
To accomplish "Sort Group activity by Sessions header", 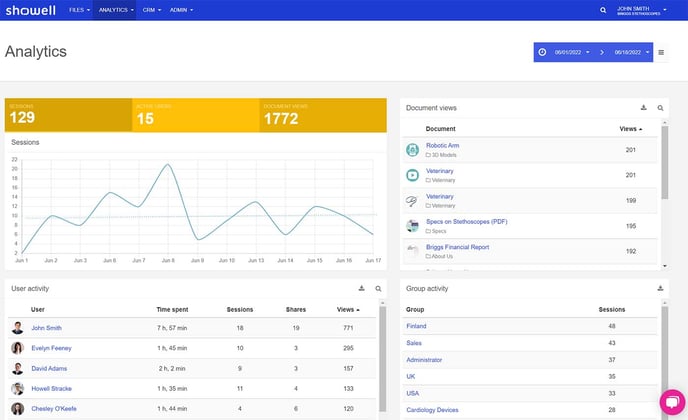I will point(612,309).
